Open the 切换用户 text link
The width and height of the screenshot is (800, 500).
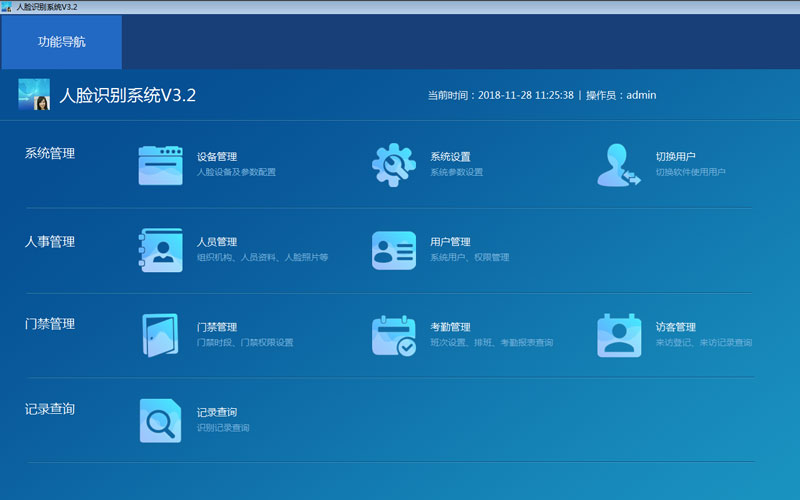676,157
